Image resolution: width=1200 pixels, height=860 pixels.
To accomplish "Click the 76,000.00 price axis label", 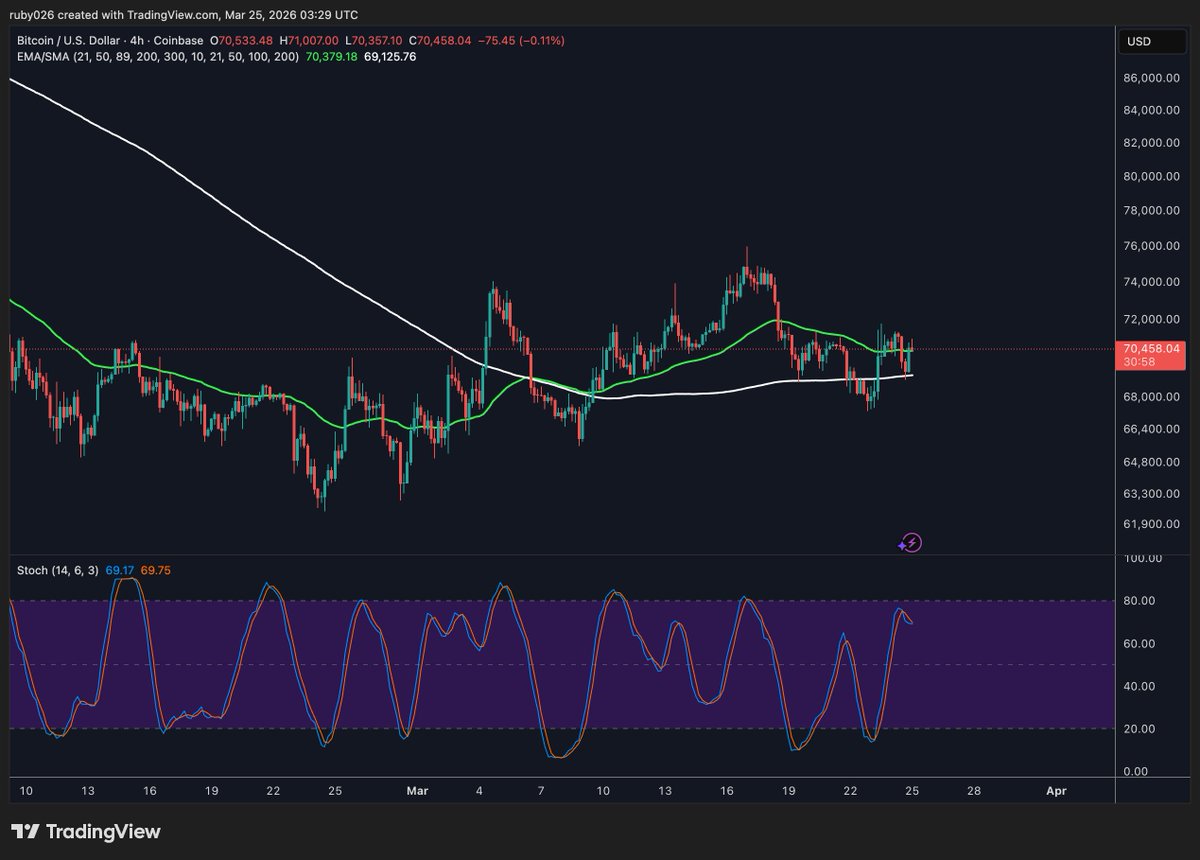I will click(1152, 246).
